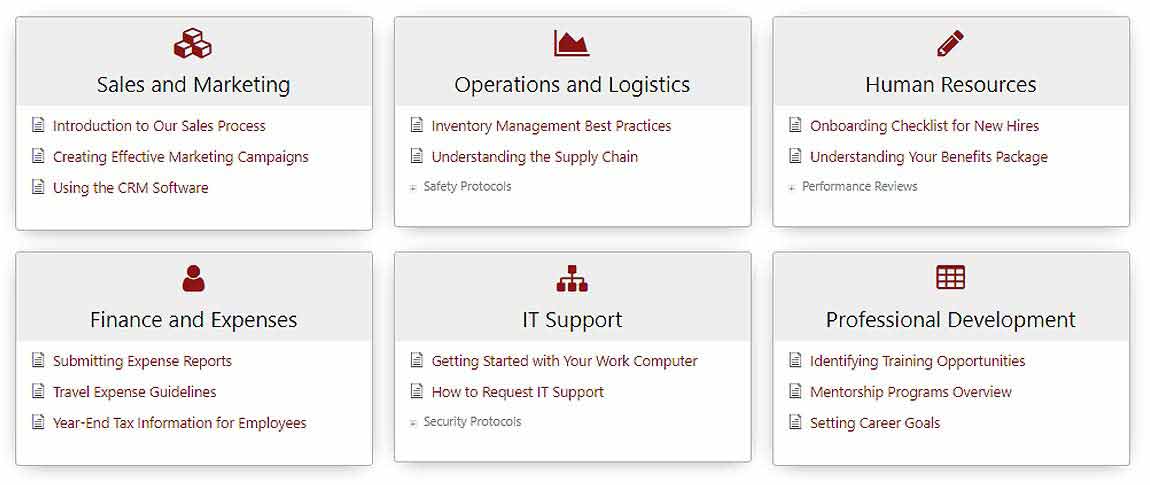Click document icon beside Using the CRM Software
Screen dimensions: 1150x485
coord(39,187)
